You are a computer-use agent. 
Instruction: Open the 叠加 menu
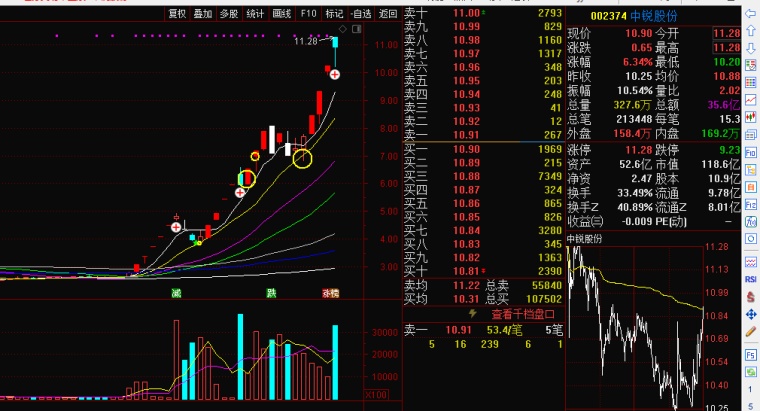point(203,14)
